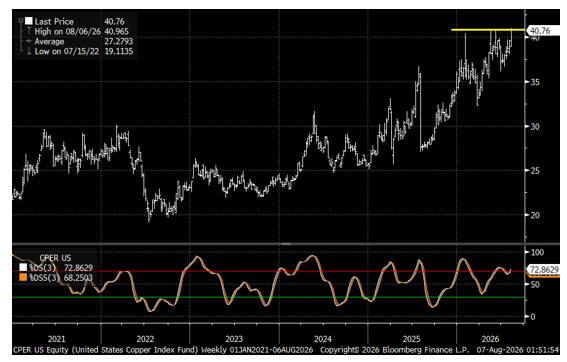This screenshot has height=362, width=567.
Task: Click the 20 price axis label
Action: coord(535,215)
